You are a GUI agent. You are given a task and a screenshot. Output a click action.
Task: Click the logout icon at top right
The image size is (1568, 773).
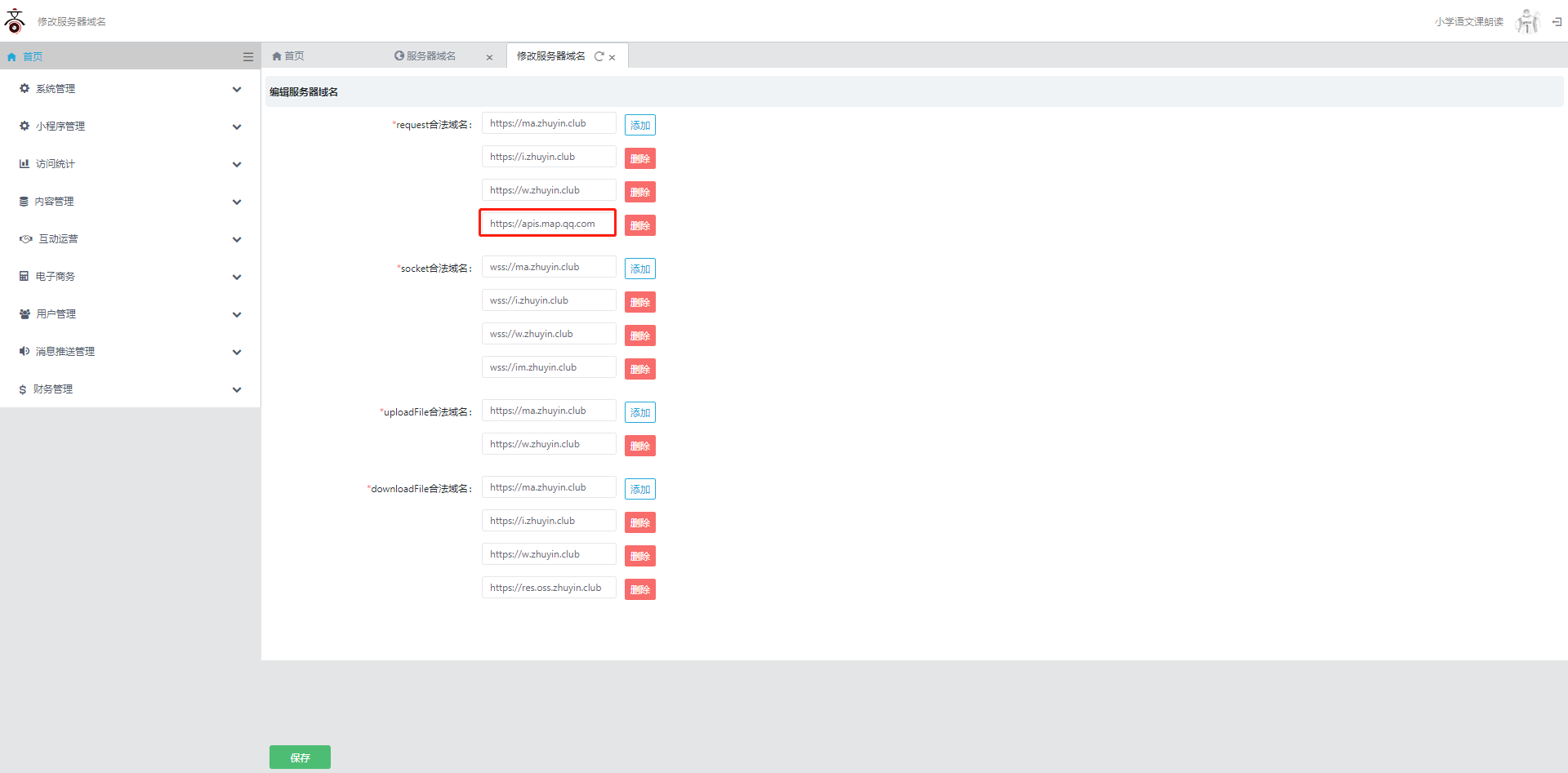(x=1557, y=22)
